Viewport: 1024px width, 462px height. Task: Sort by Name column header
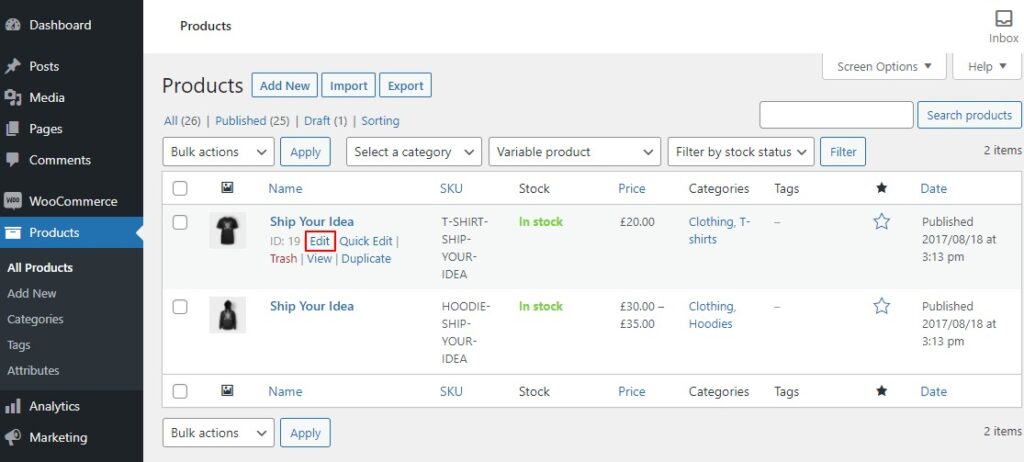click(285, 188)
